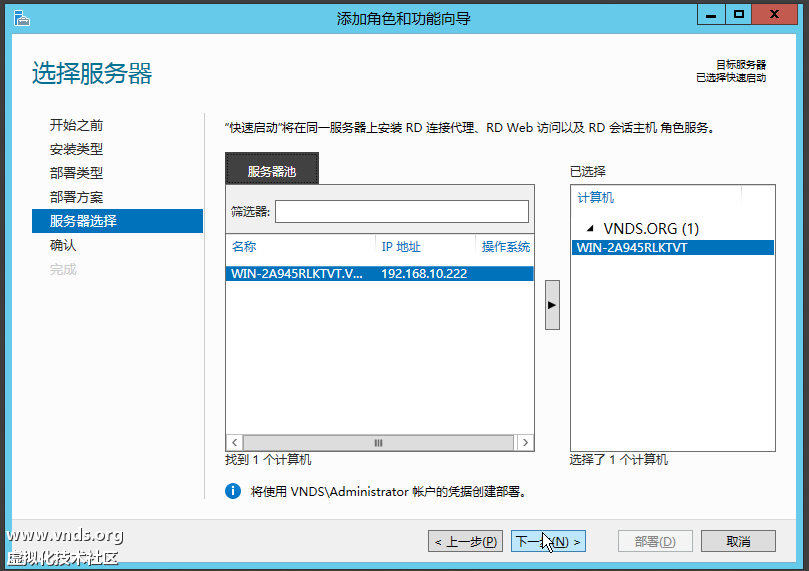This screenshot has width=809, height=571.
Task: Click the 192.168.10.222 IP address cell
Action: click(424, 273)
